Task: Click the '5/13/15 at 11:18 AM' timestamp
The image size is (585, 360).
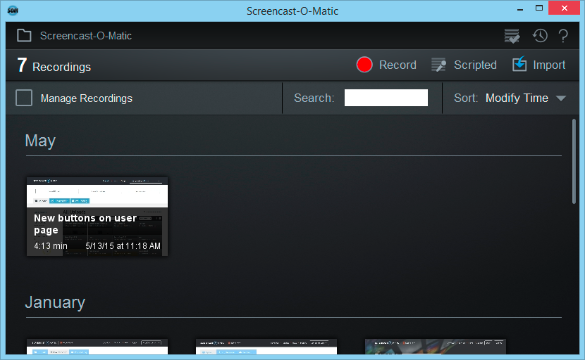Action: point(123,246)
